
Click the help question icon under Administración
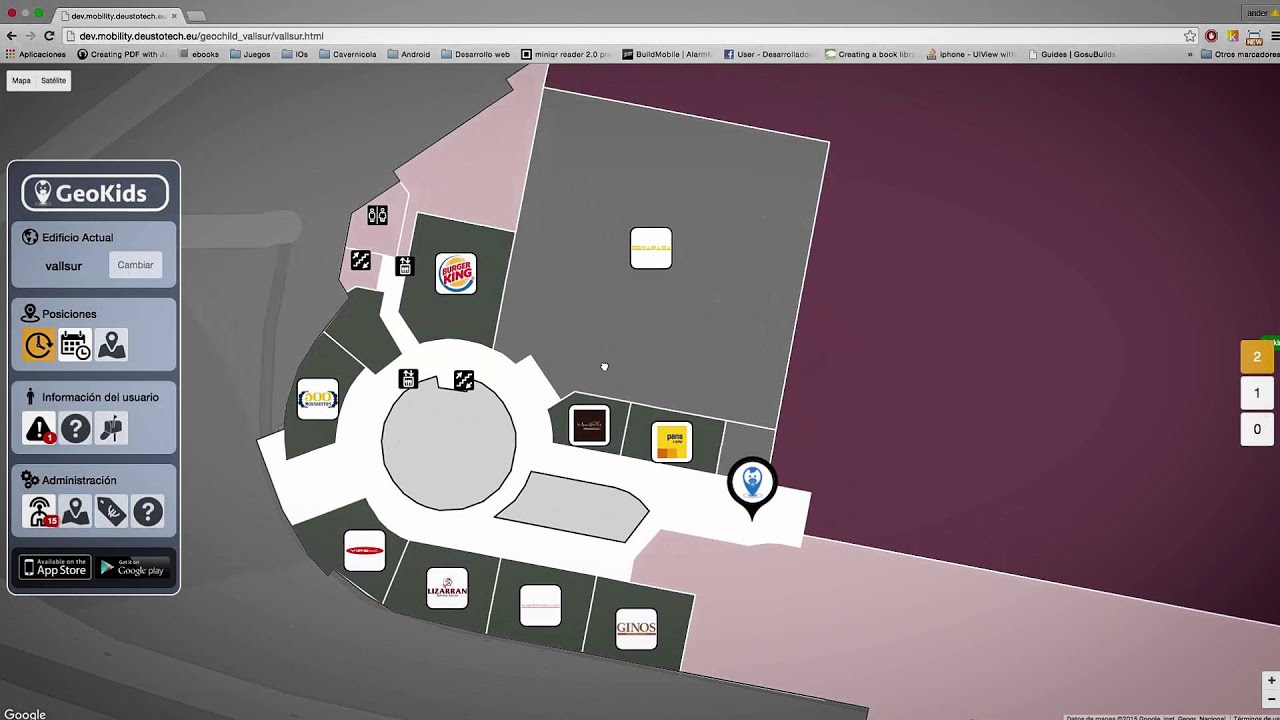tap(148, 512)
